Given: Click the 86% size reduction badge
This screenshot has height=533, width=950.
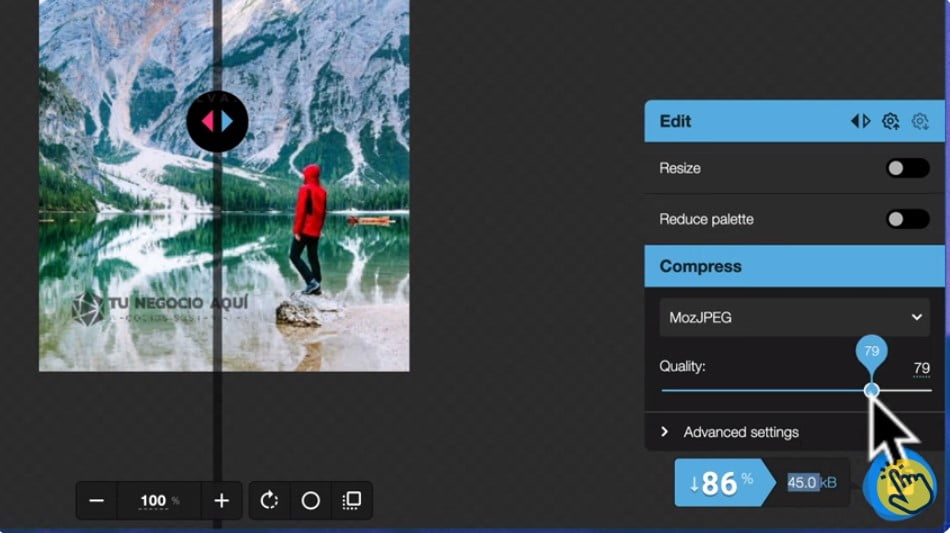Looking at the screenshot, I should point(724,483).
